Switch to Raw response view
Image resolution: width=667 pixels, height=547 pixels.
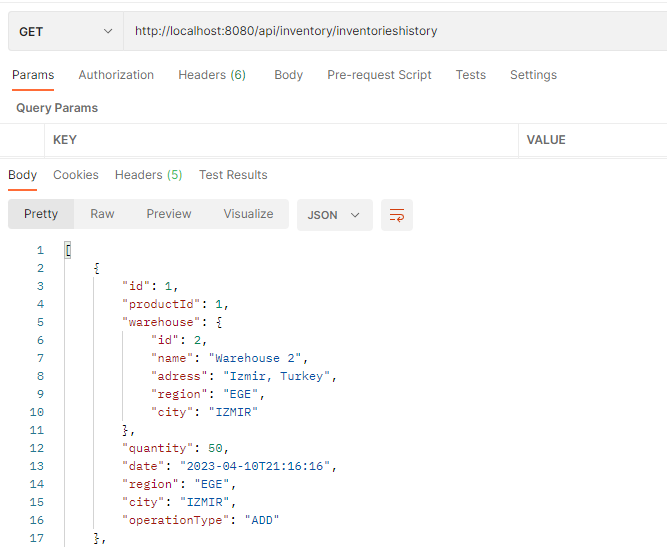point(102,214)
